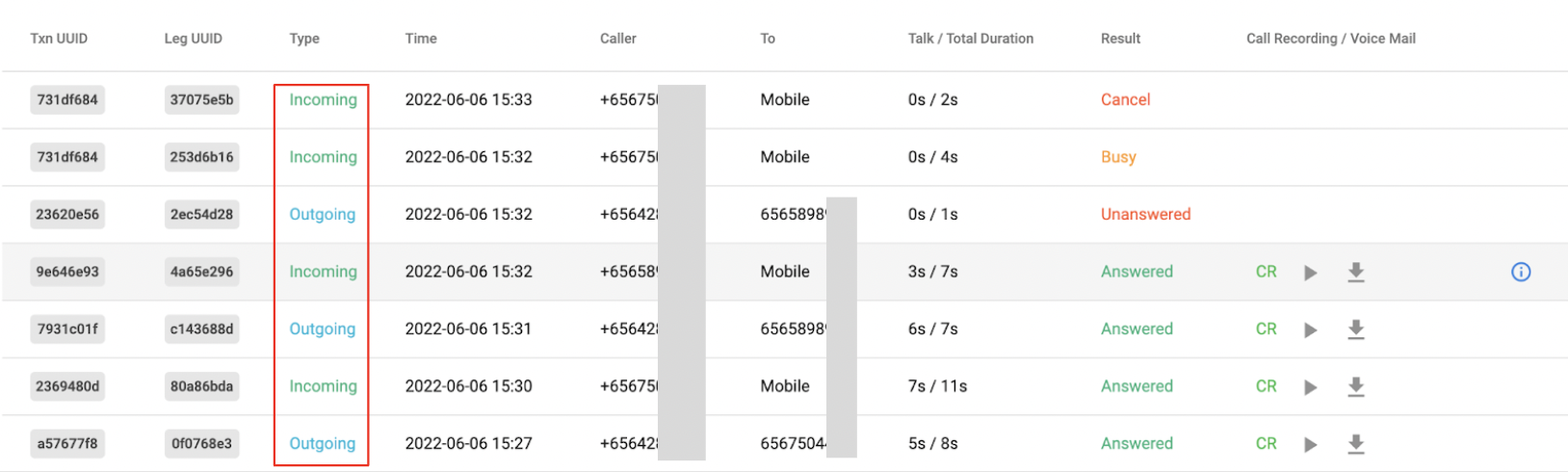Click the Time column header

(x=421, y=39)
